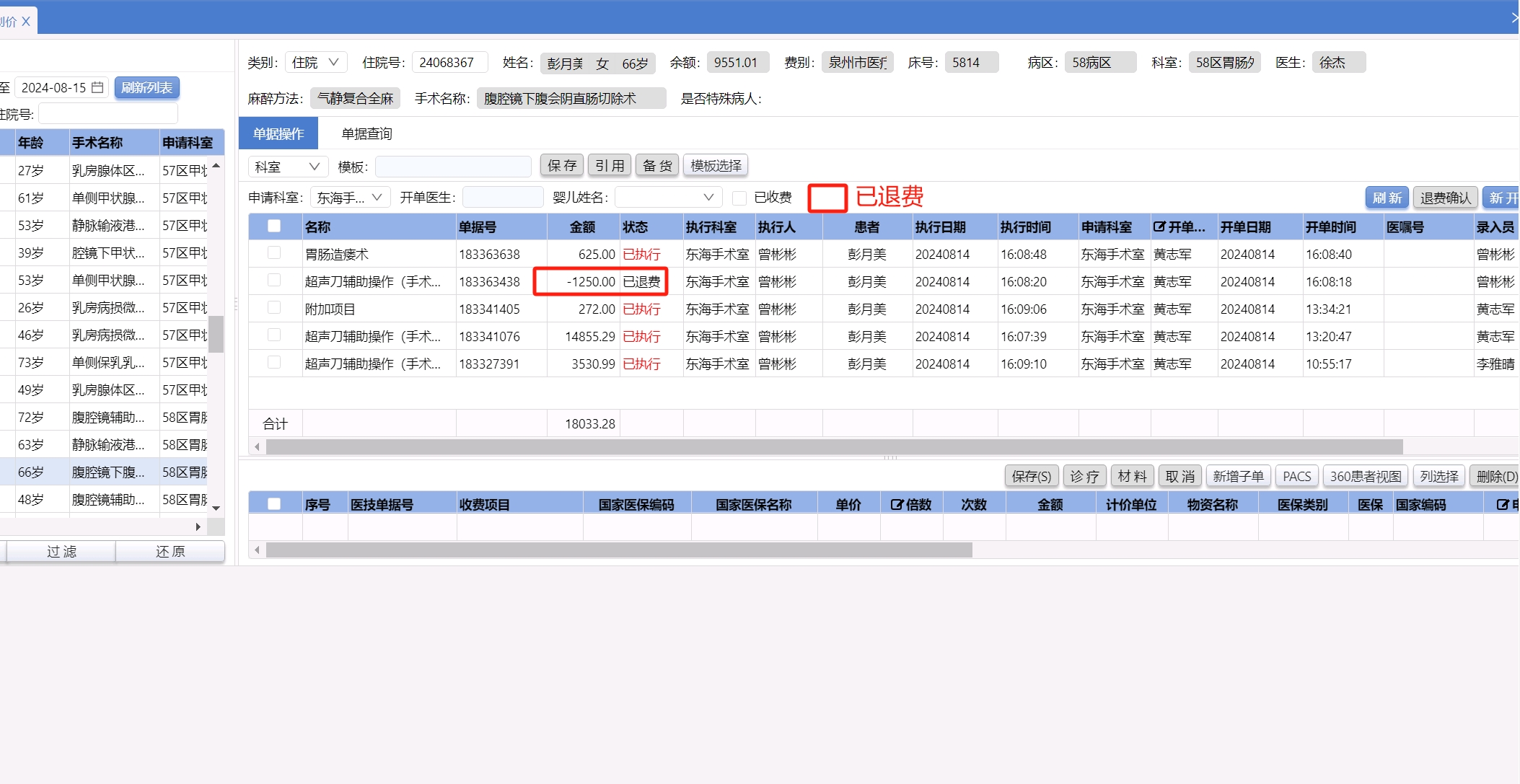Click the 退费确认 button

click(1444, 198)
